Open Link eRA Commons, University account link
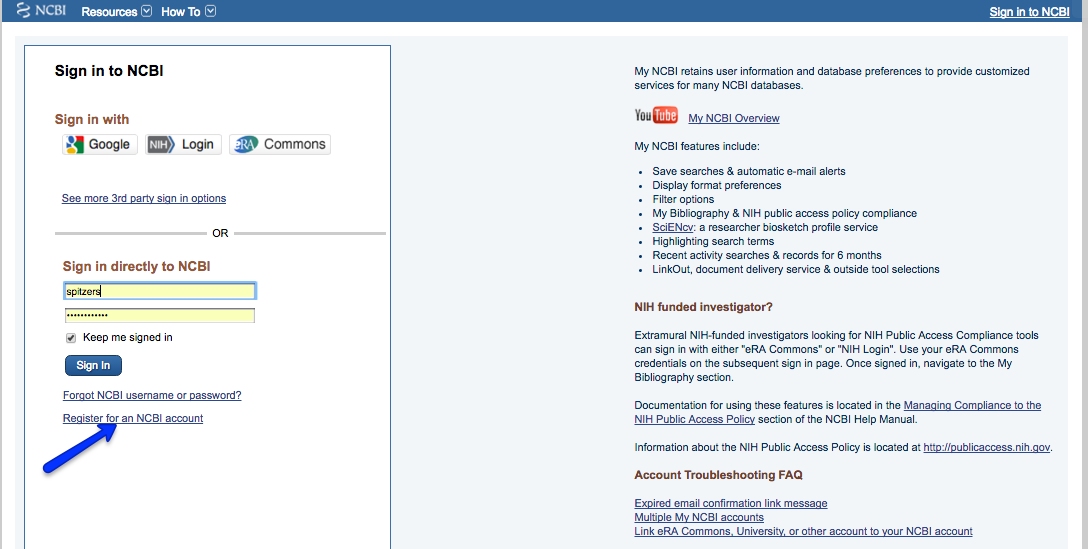This screenshot has width=1088, height=549. click(804, 531)
